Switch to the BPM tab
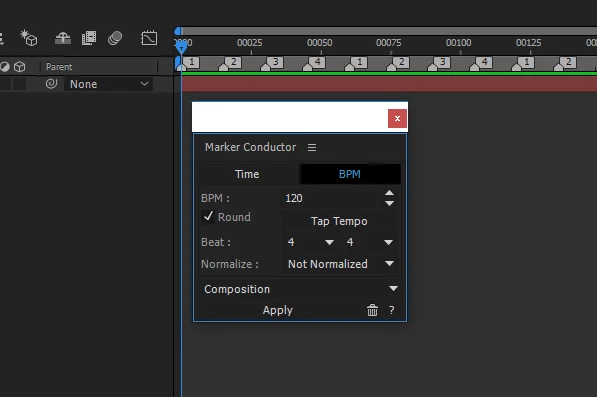 tap(350, 174)
